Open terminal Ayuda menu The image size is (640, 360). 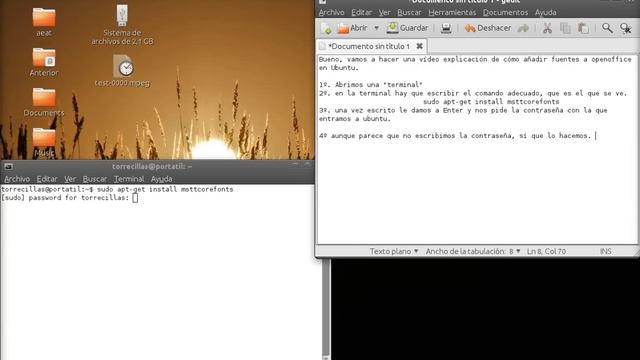(x=161, y=179)
